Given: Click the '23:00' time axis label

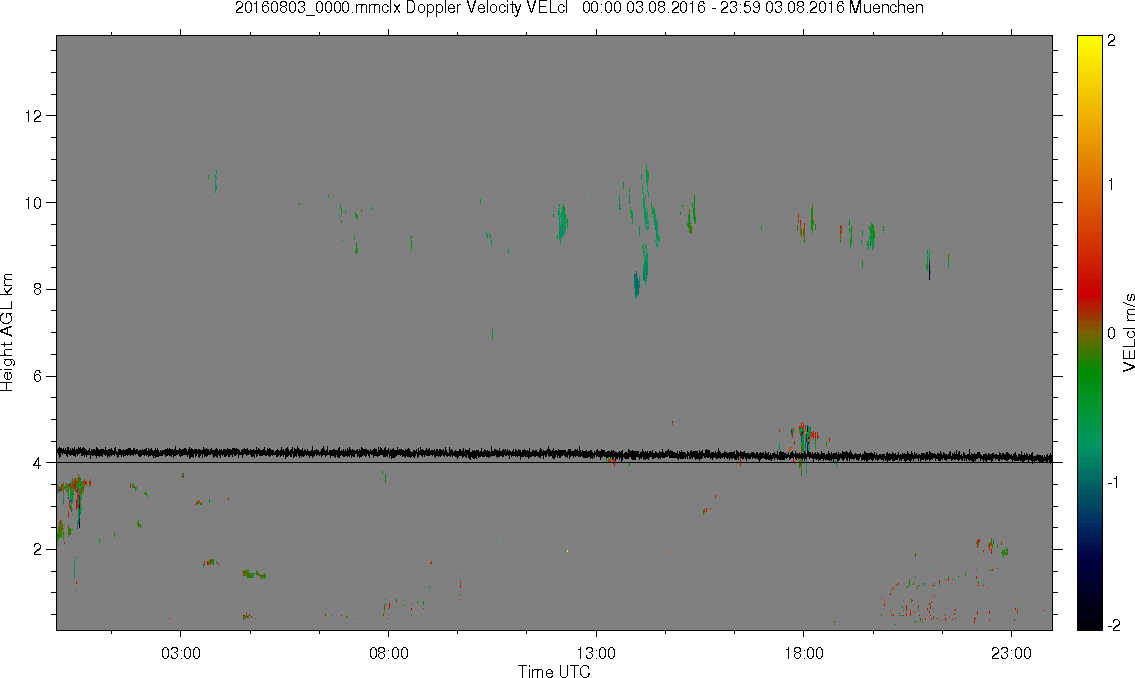Looking at the screenshot, I should (1011, 653).
